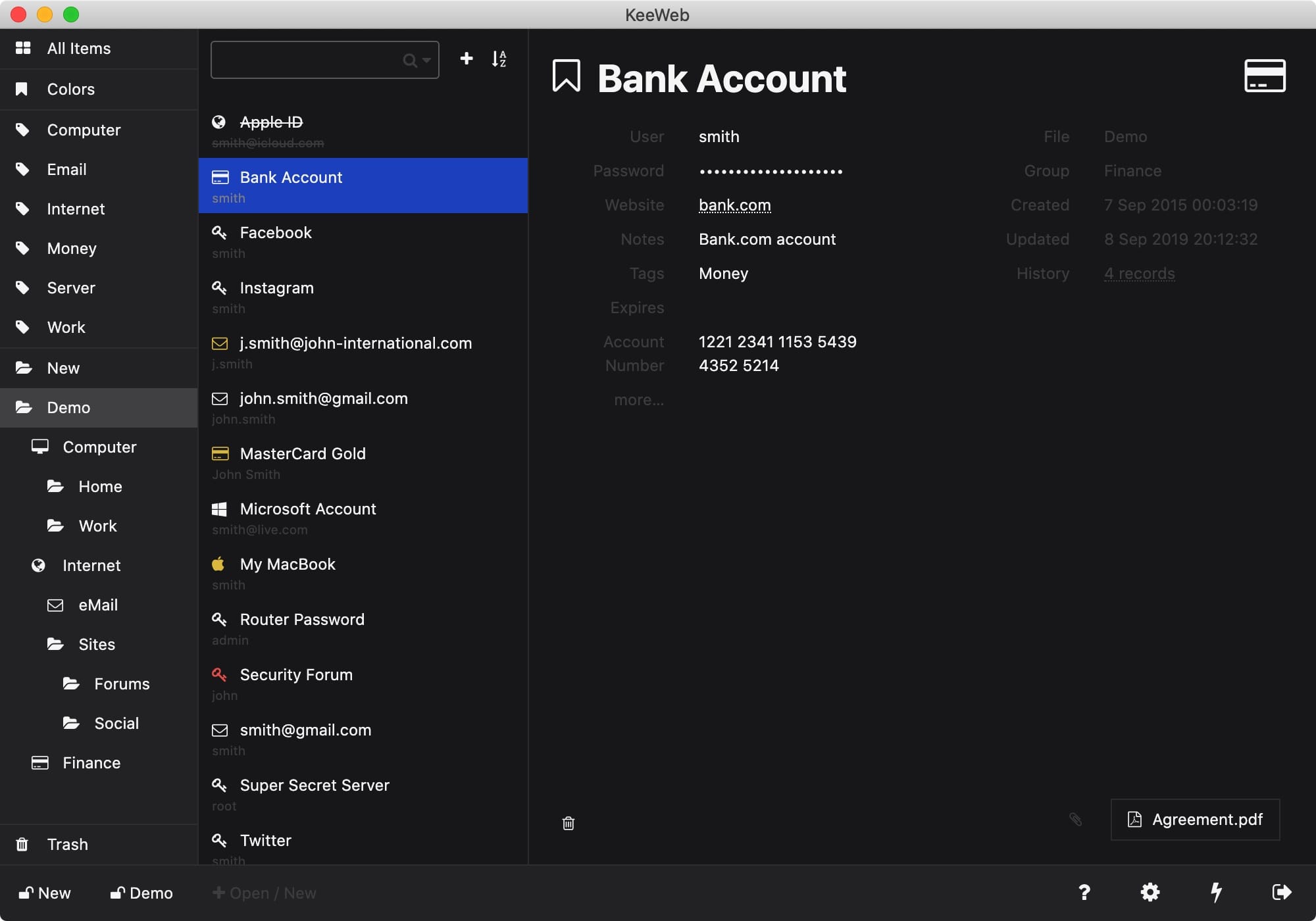Click the trash/delete entry icon

(568, 822)
